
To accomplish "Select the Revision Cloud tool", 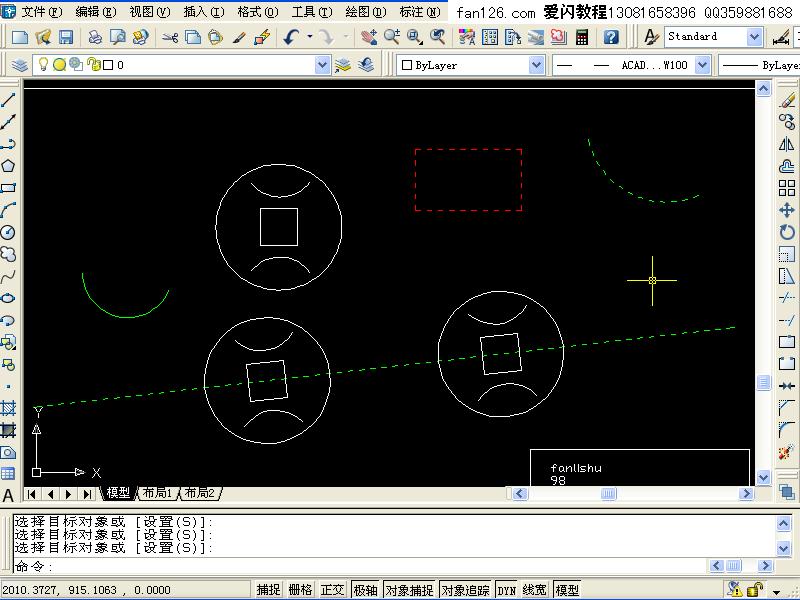I will point(8,254).
